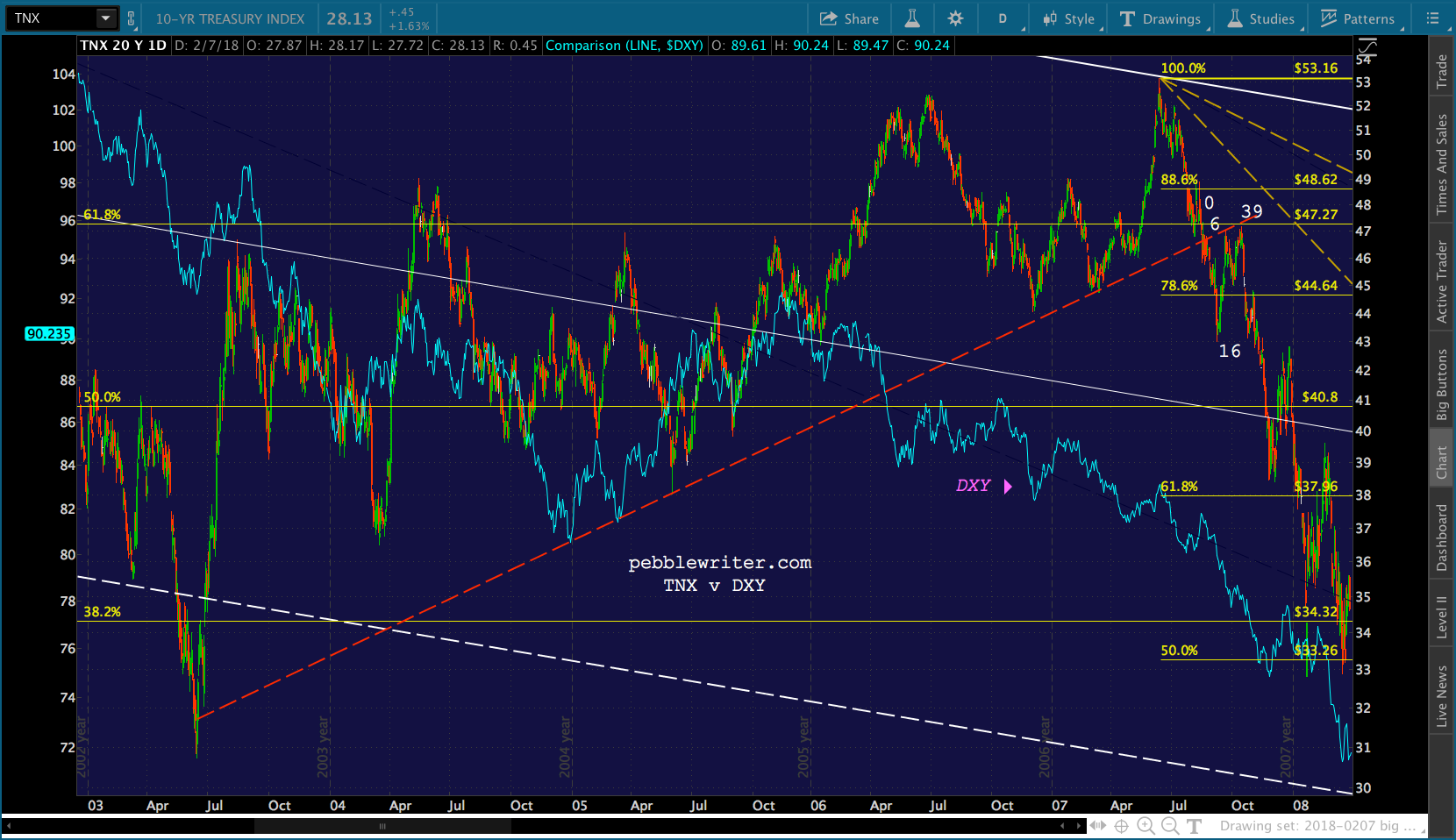Click the zoom out magnifier icon
The image size is (1456, 840).
[1170, 826]
